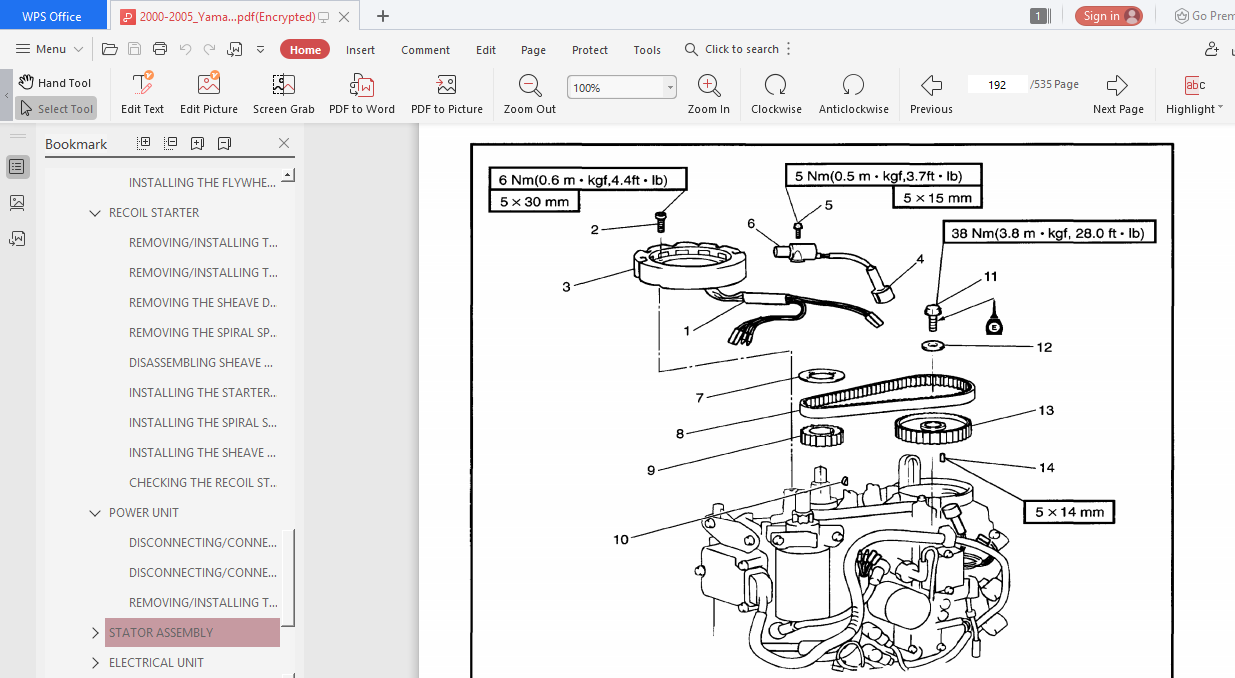Expand the quick access toolbar dropdown
The height and width of the screenshot is (678, 1235).
tap(261, 49)
